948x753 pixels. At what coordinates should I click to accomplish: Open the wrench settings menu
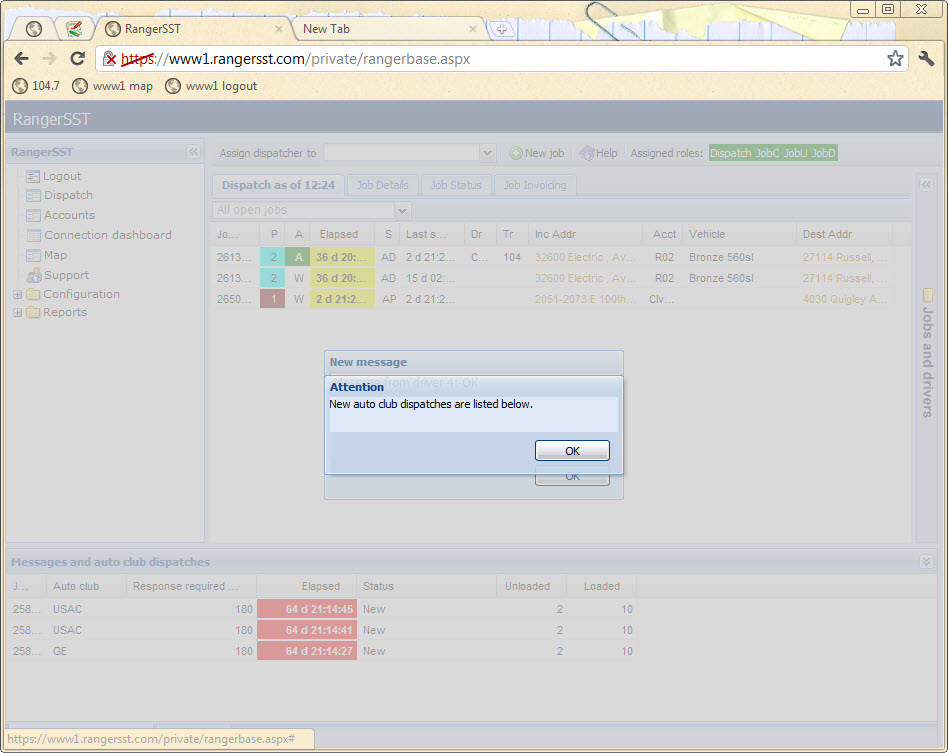pyautogui.click(x=926, y=59)
